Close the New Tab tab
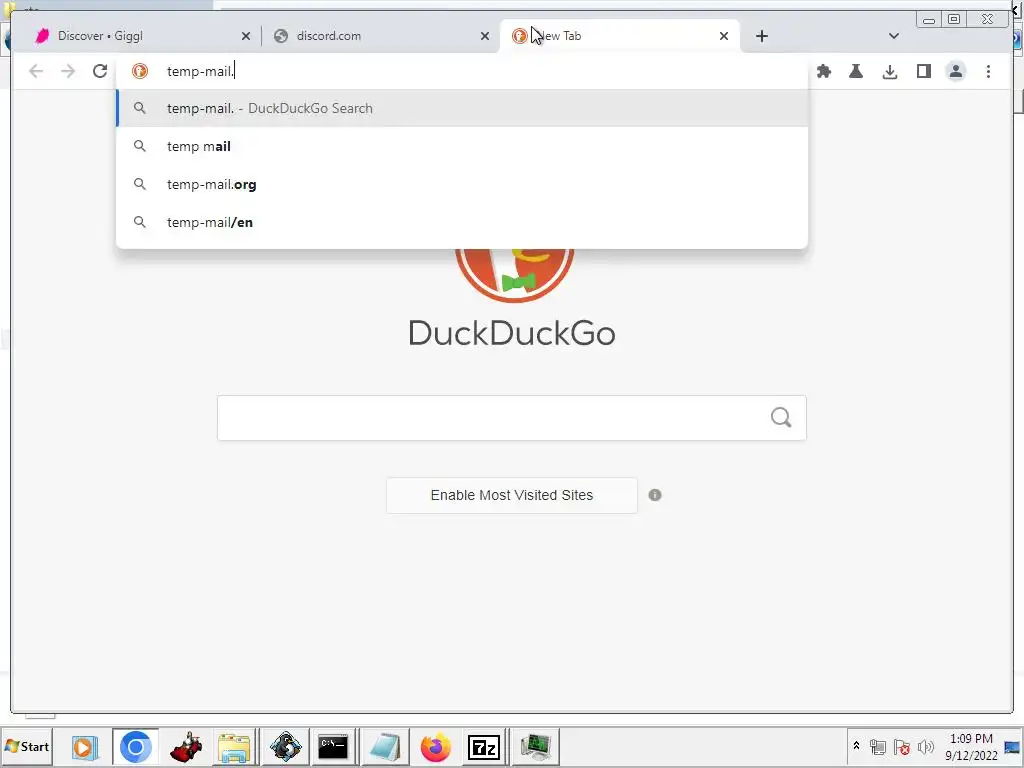The width and height of the screenshot is (1024, 768). coord(724,37)
